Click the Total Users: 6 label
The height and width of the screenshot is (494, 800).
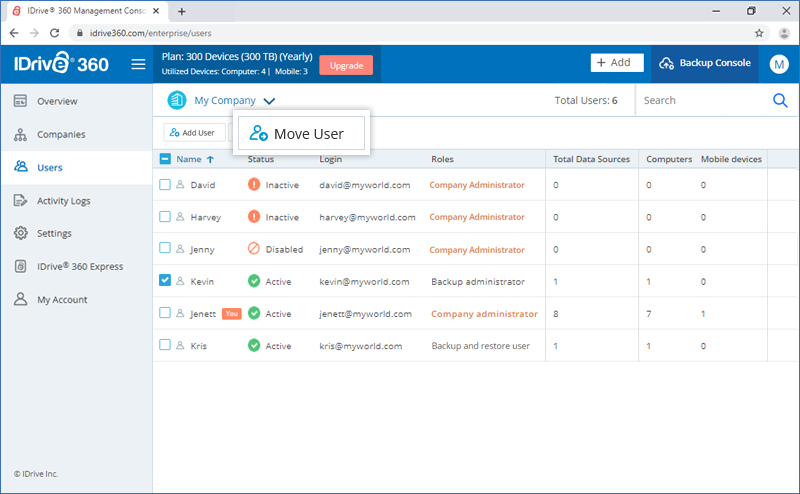tap(586, 101)
